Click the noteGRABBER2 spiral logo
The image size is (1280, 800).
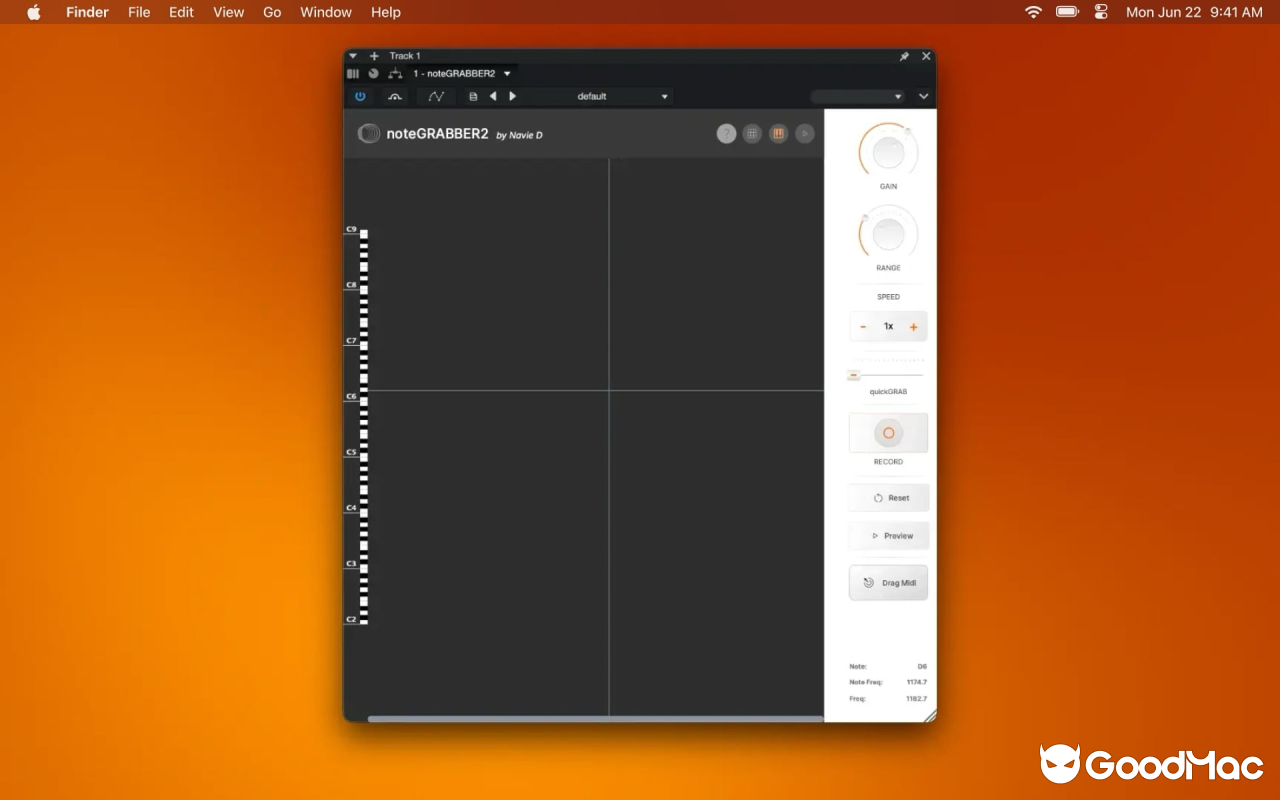[369, 133]
